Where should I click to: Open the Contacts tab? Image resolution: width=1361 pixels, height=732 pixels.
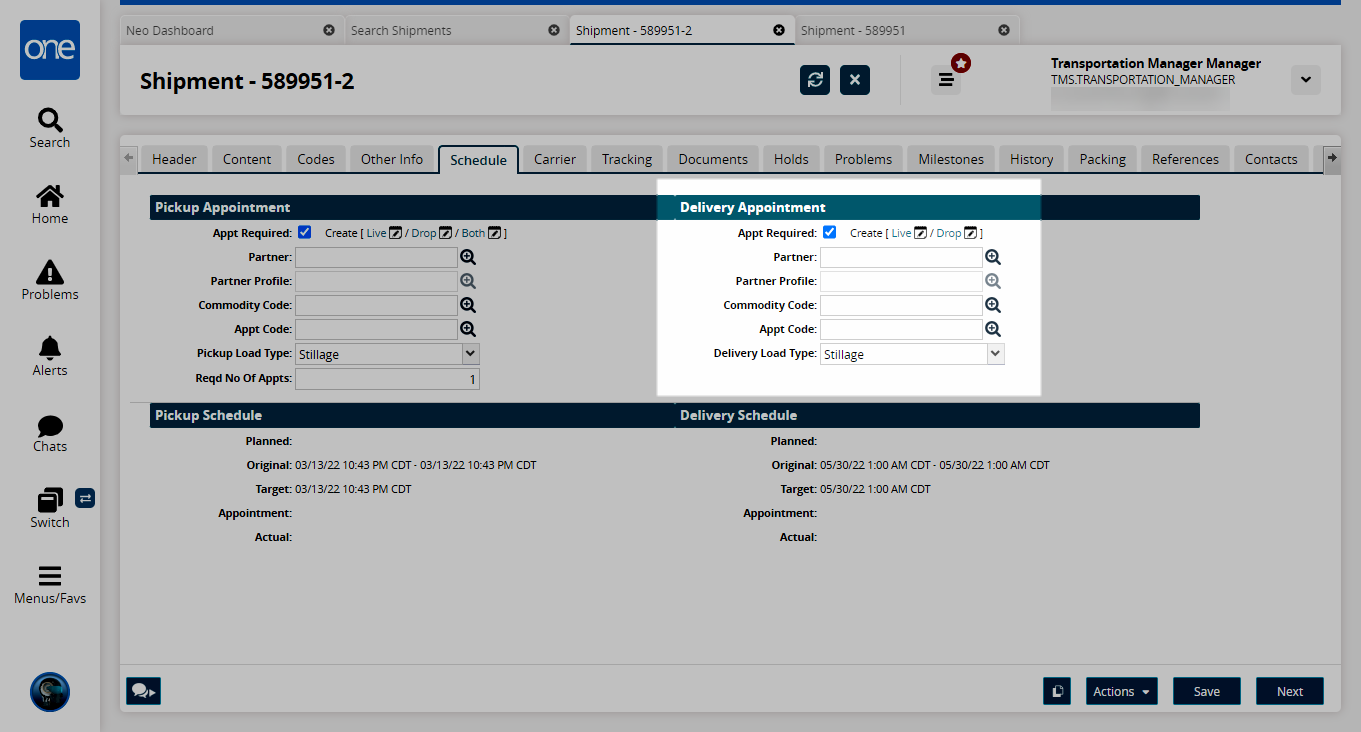click(x=1271, y=159)
